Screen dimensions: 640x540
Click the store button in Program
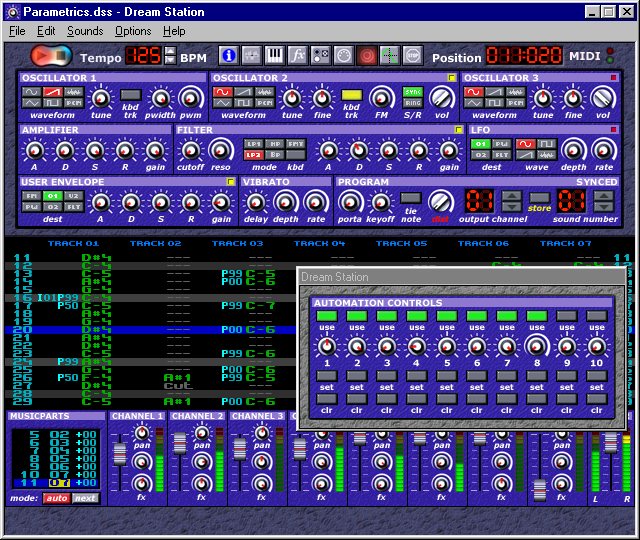point(539,198)
